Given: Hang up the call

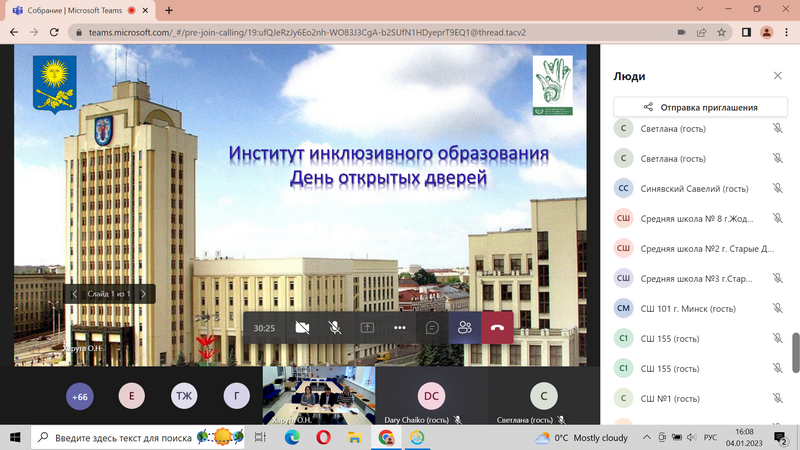Looking at the screenshot, I should point(497,328).
